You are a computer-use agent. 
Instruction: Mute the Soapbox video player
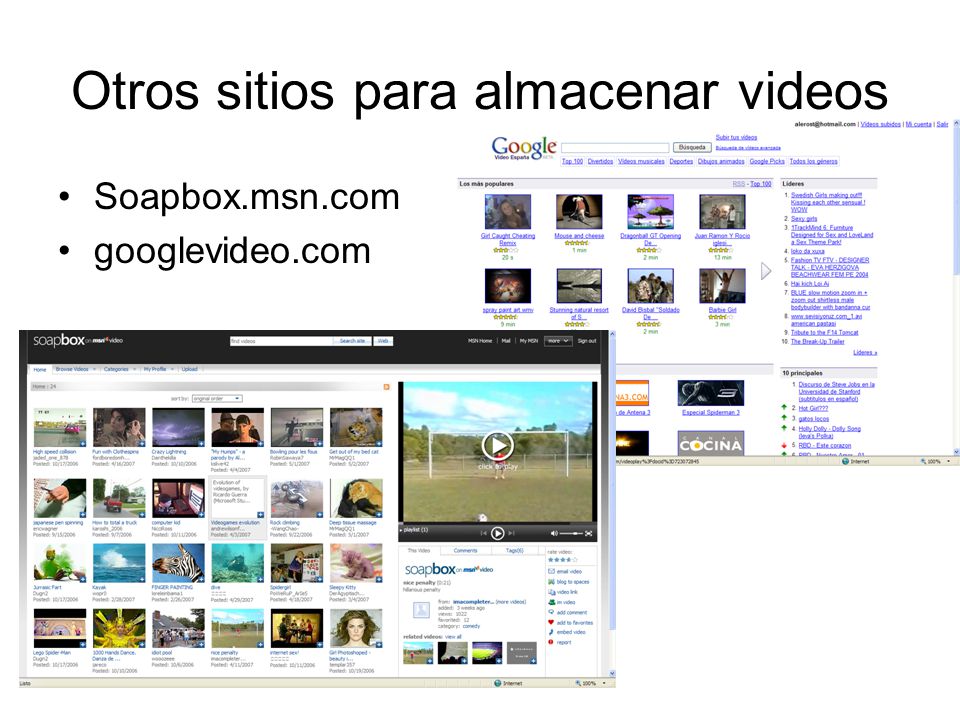[554, 533]
